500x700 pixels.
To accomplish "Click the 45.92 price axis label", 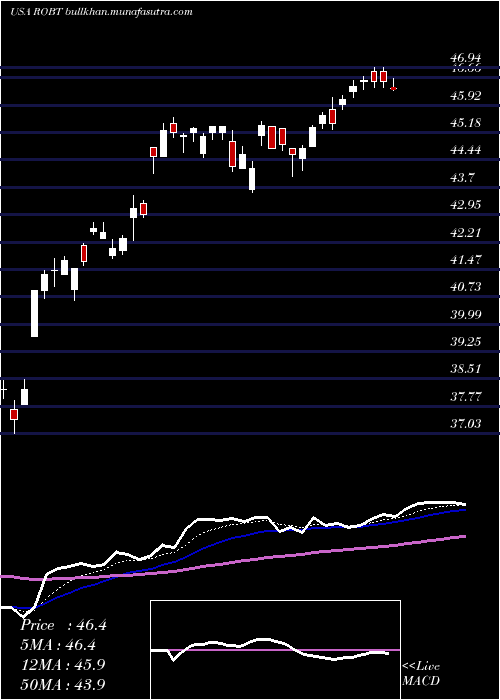I will [x=466, y=96].
